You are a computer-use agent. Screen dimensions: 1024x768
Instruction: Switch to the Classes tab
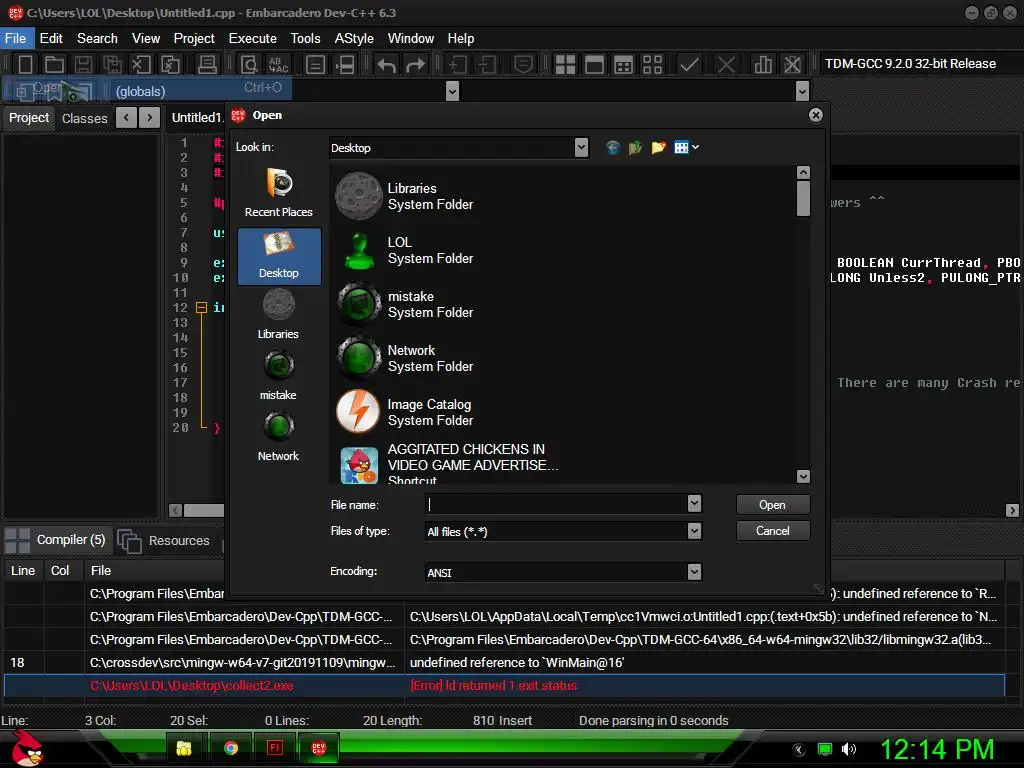[85, 118]
